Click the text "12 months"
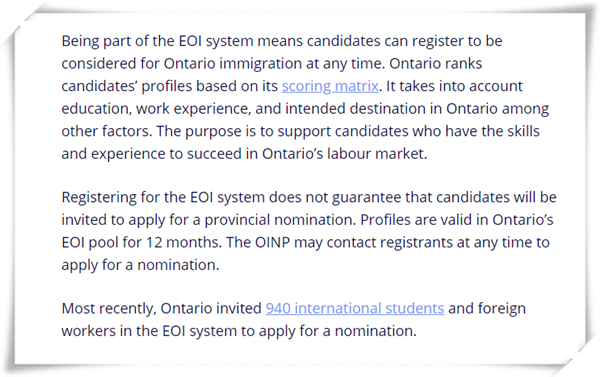The height and width of the screenshot is (377, 600). (x=183, y=242)
